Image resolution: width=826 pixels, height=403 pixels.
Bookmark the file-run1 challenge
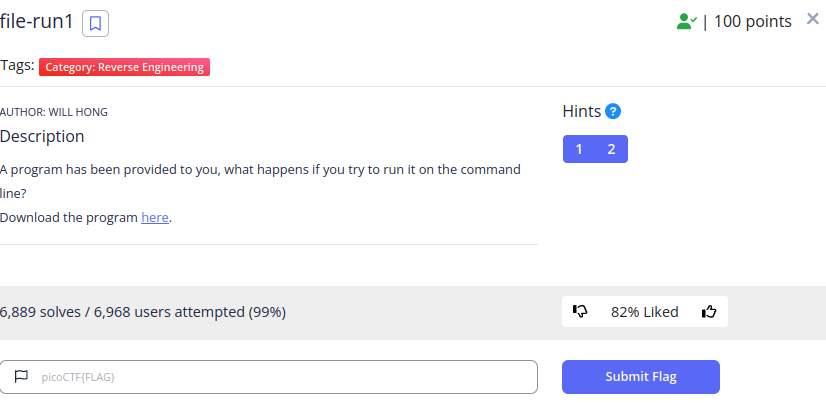(x=95, y=24)
